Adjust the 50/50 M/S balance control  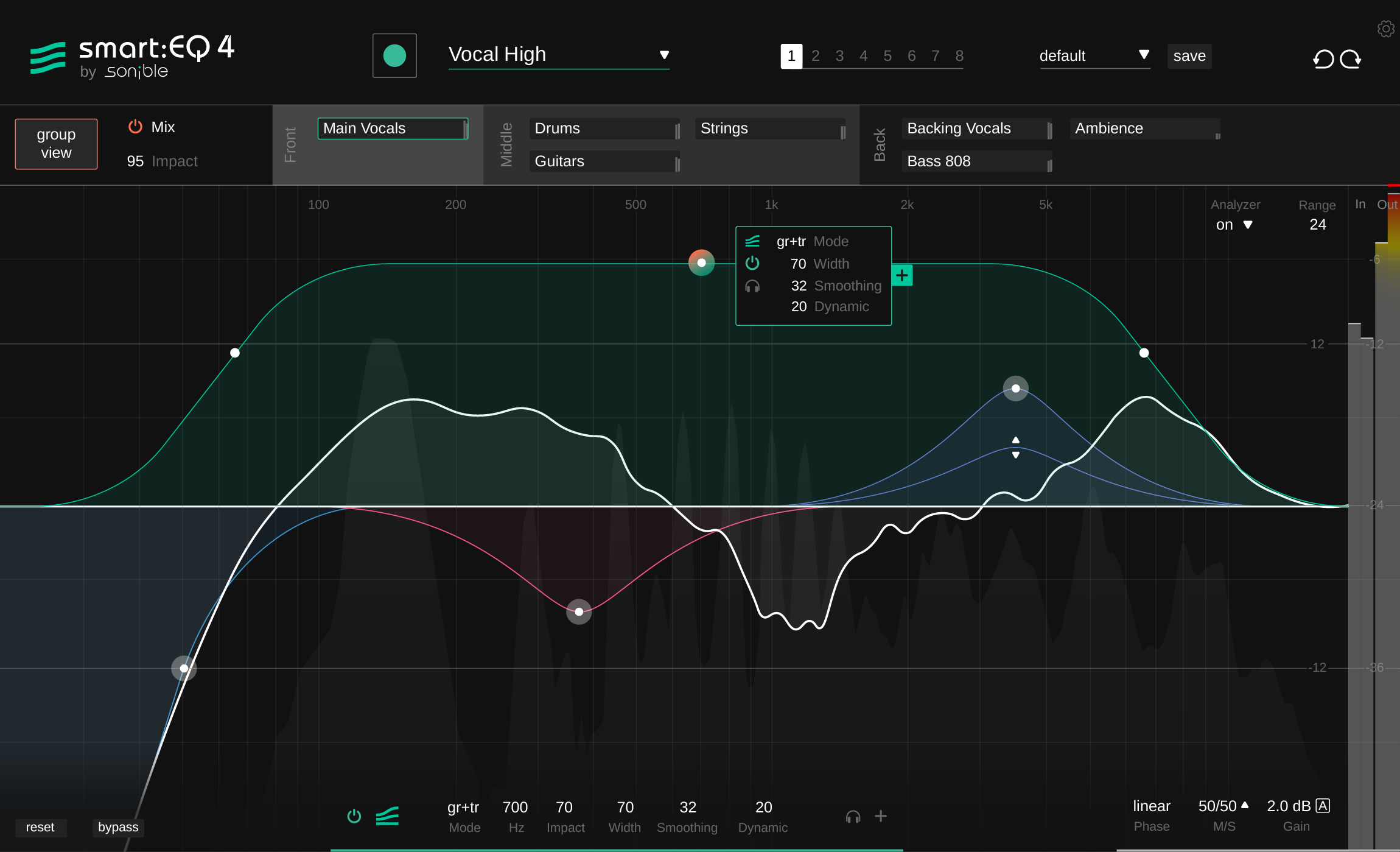point(1222,806)
